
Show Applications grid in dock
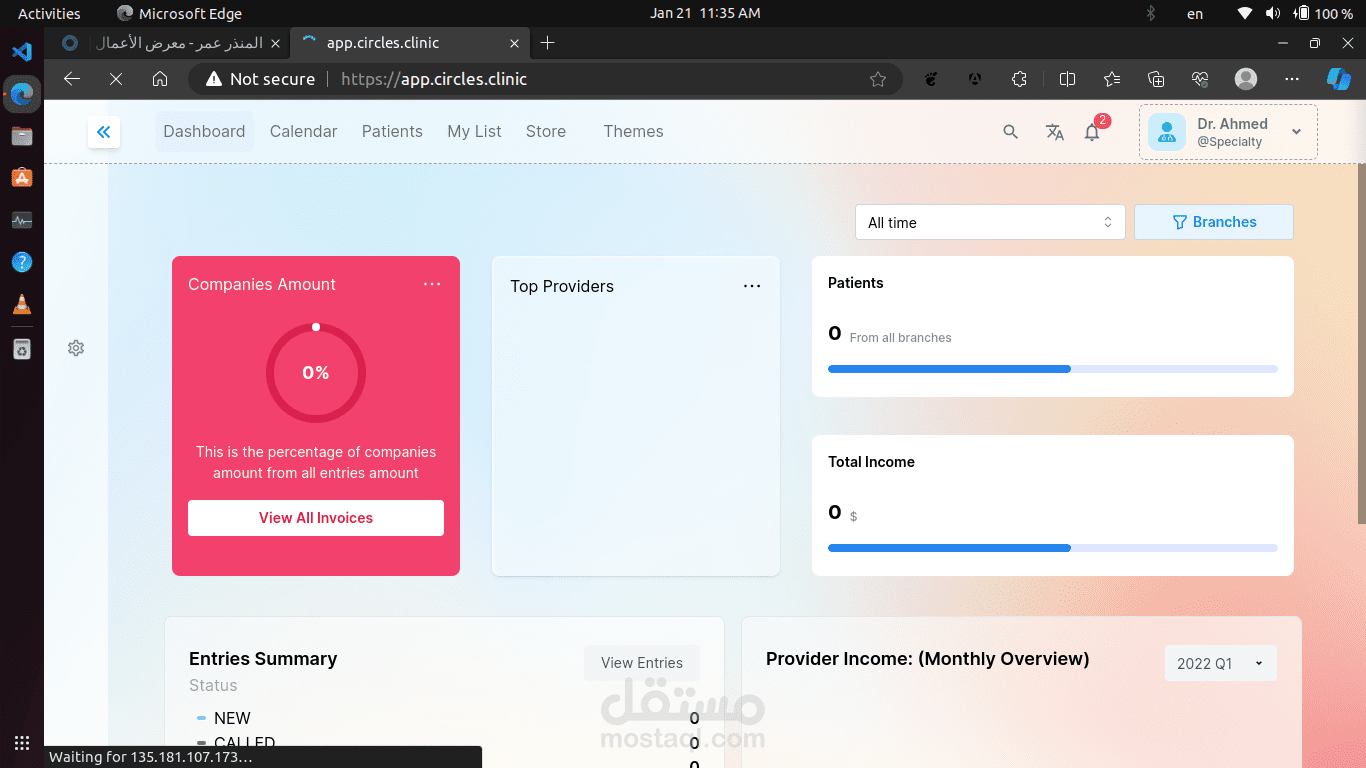[22, 744]
